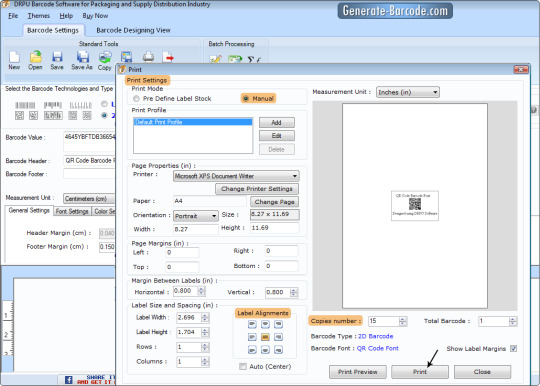Switch to Barcode Settings tab
The height and width of the screenshot is (386, 540).
point(53,30)
